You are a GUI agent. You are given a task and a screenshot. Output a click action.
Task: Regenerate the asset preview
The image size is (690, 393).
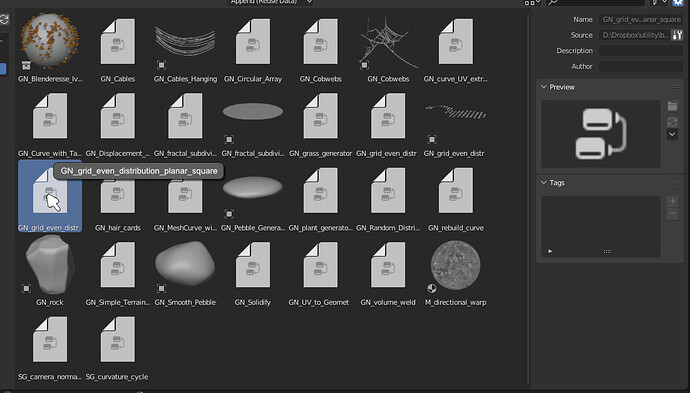pyautogui.click(x=672, y=121)
